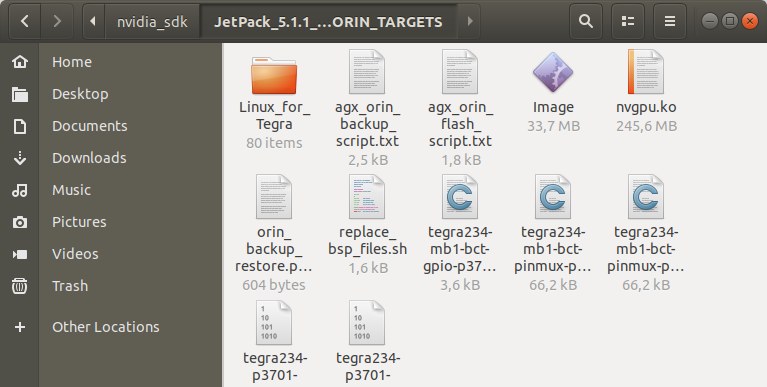This screenshot has width=767, height=387.
Task: Select the nvgpu.ko file icon
Action: pos(646,71)
